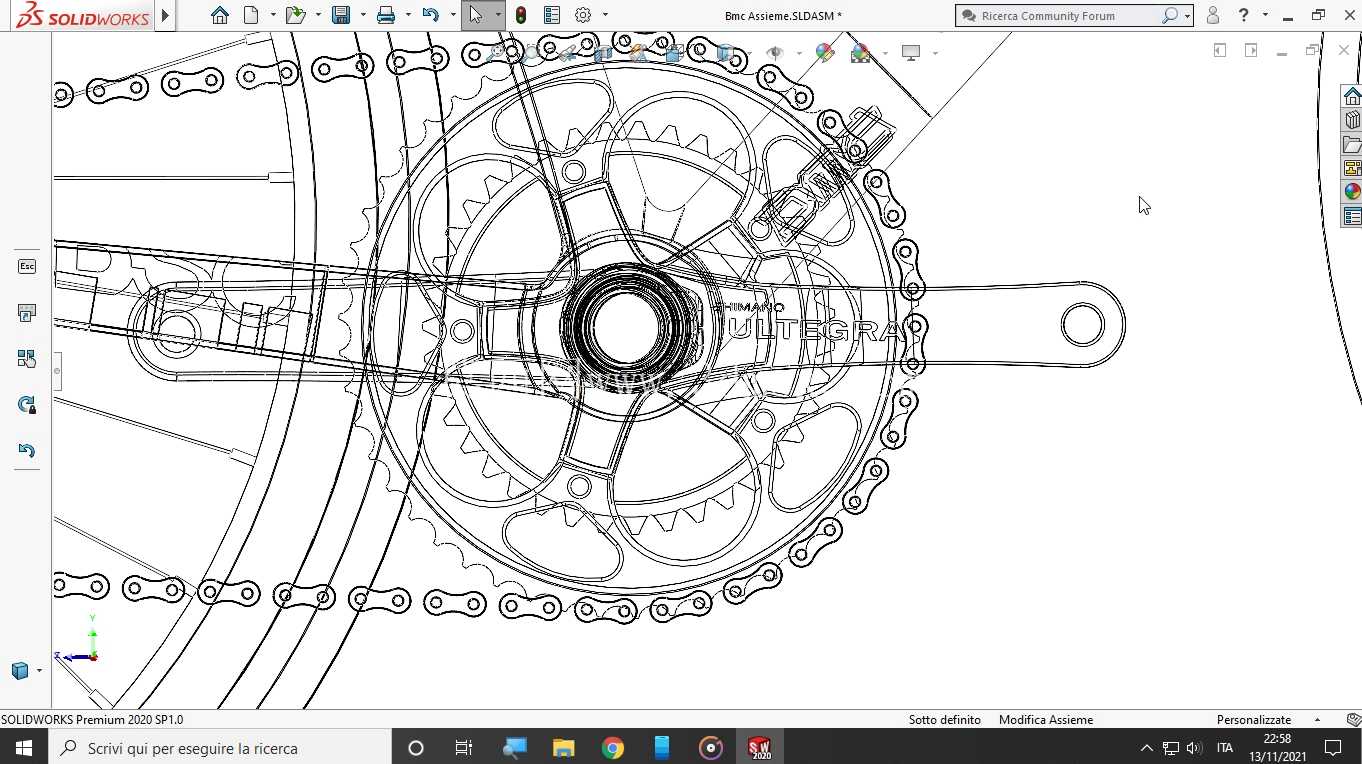Click the left-bar icon directly above rotation lock
The height and width of the screenshot is (764, 1362).
[x=27, y=358]
